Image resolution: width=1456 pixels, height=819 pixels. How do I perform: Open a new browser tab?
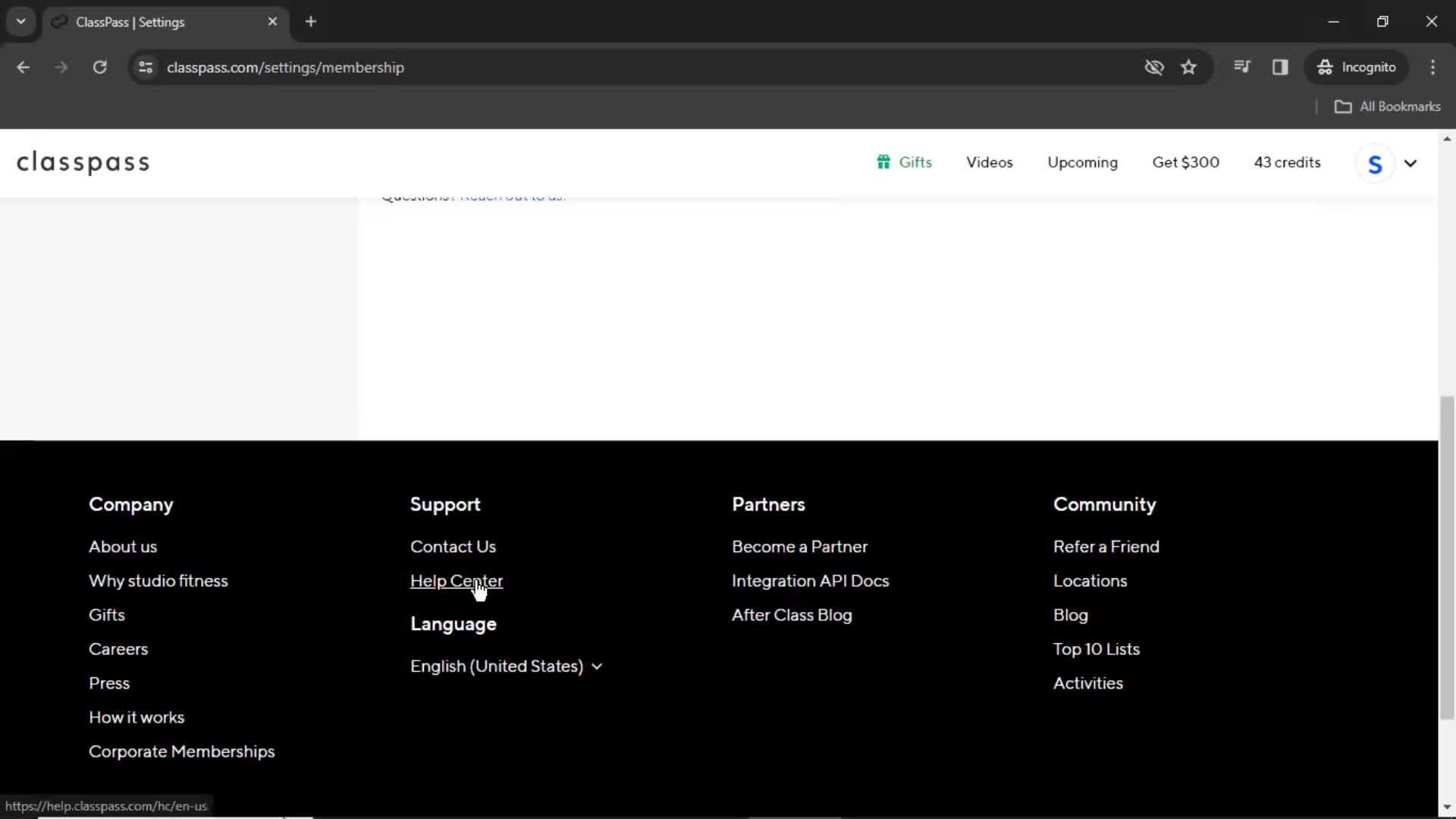coord(311,22)
